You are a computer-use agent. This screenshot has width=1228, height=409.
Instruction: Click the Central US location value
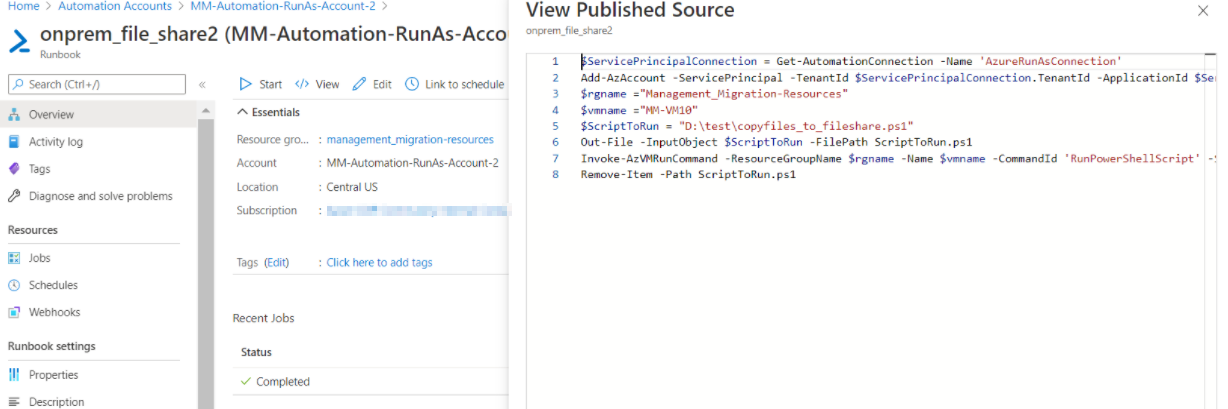tap(352, 187)
